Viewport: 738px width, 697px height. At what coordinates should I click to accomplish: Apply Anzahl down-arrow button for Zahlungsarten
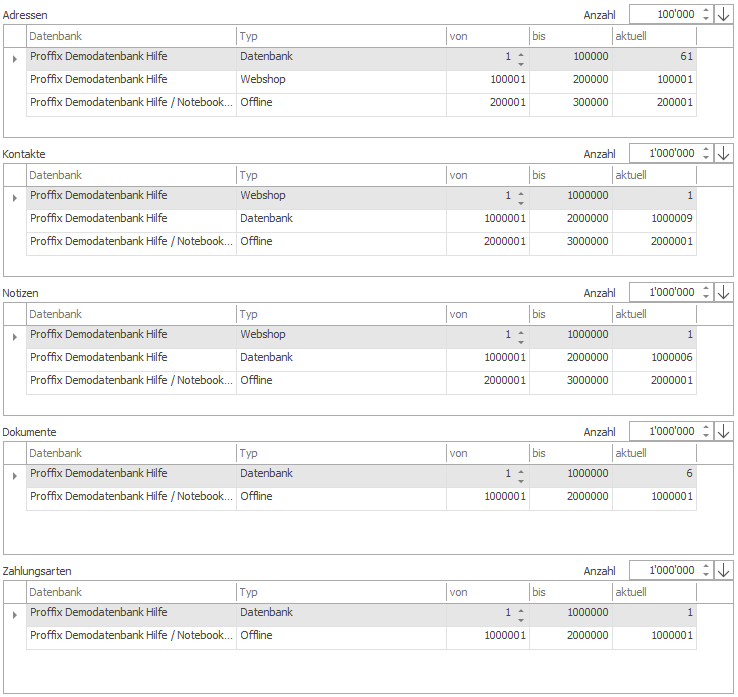click(x=723, y=570)
